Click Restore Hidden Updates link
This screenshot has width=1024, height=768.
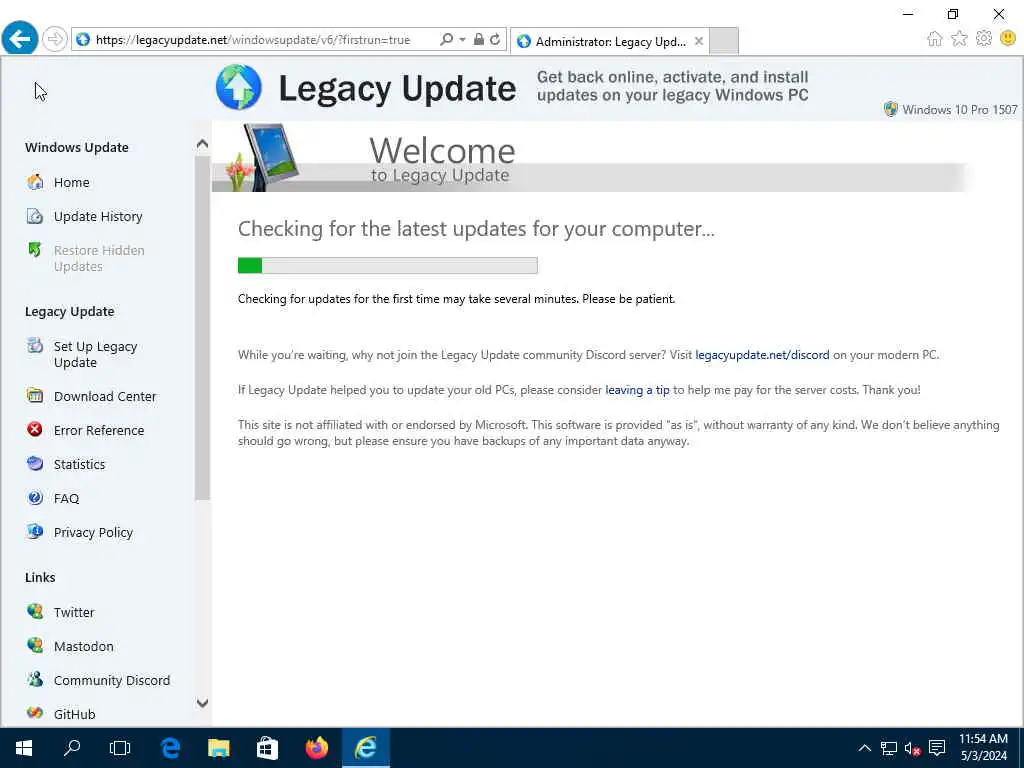pos(99,258)
